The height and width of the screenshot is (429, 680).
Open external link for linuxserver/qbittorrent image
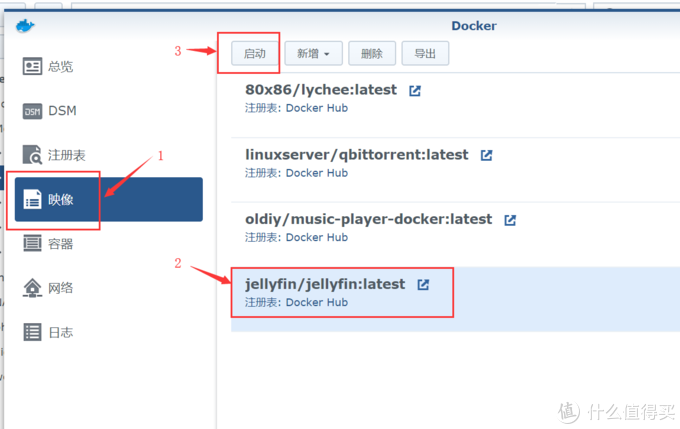pos(486,155)
